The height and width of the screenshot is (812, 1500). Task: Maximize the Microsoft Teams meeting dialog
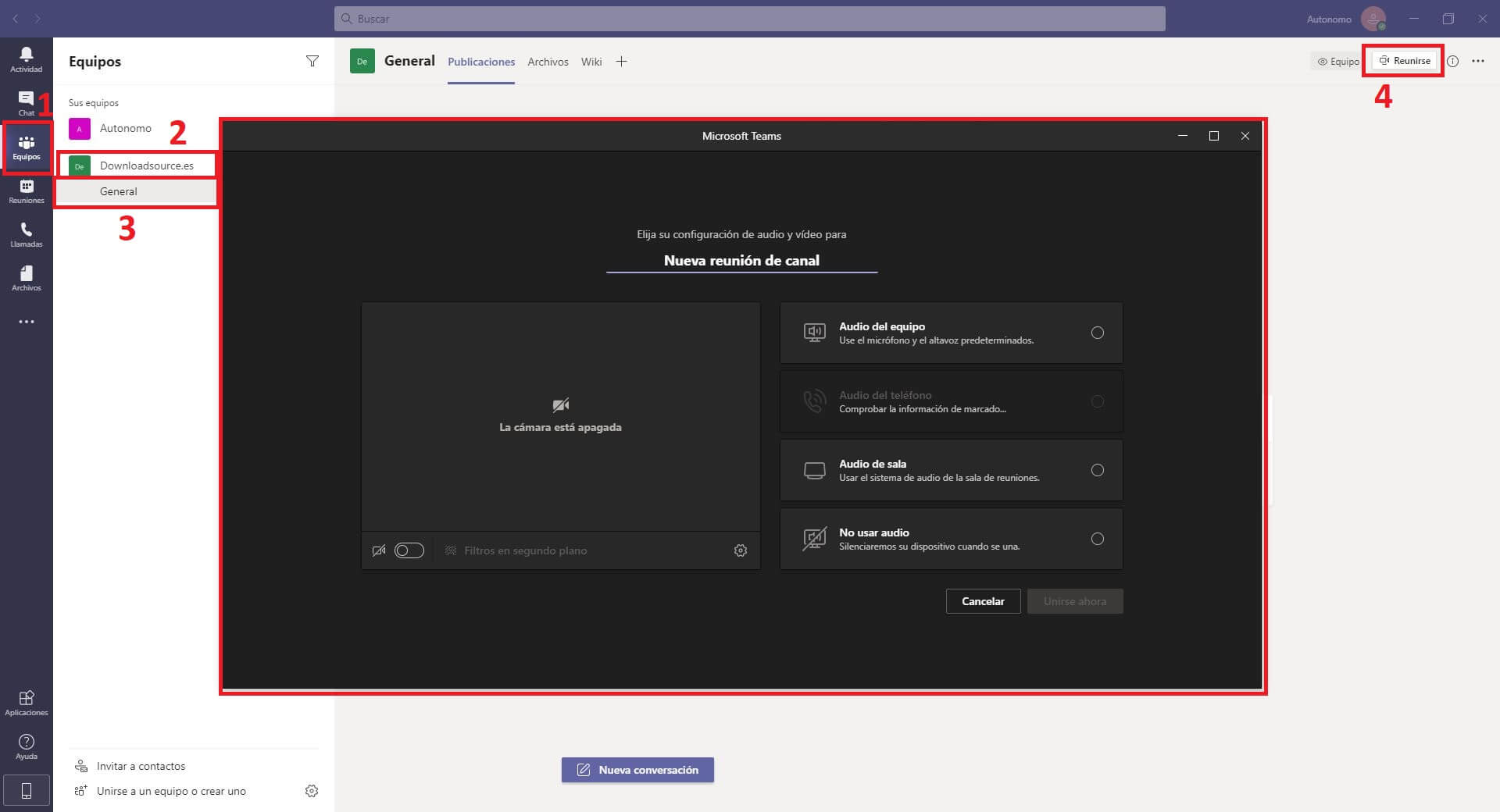[1214, 136]
